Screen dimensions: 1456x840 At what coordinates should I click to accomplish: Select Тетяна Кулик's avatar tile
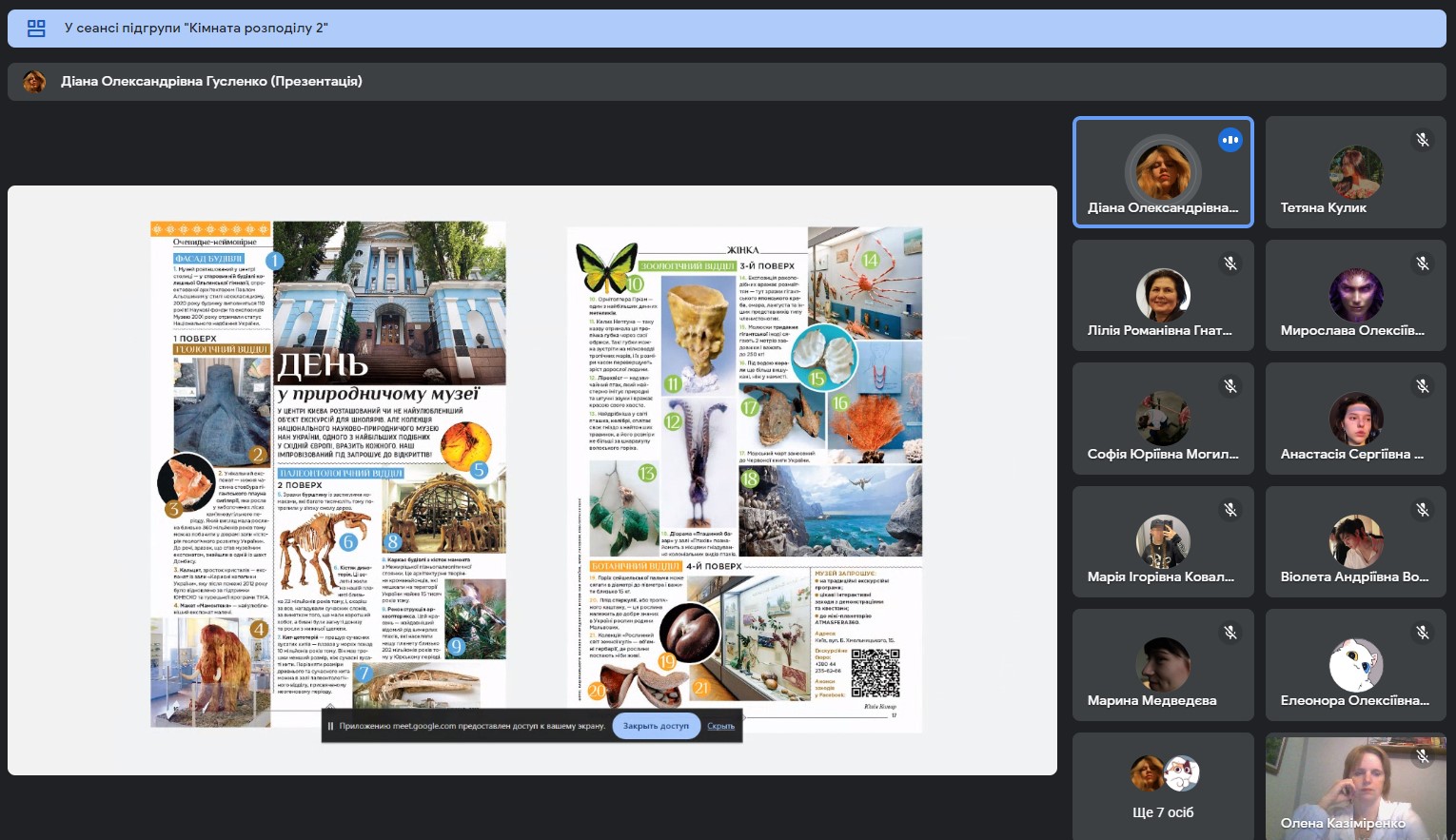click(1355, 172)
